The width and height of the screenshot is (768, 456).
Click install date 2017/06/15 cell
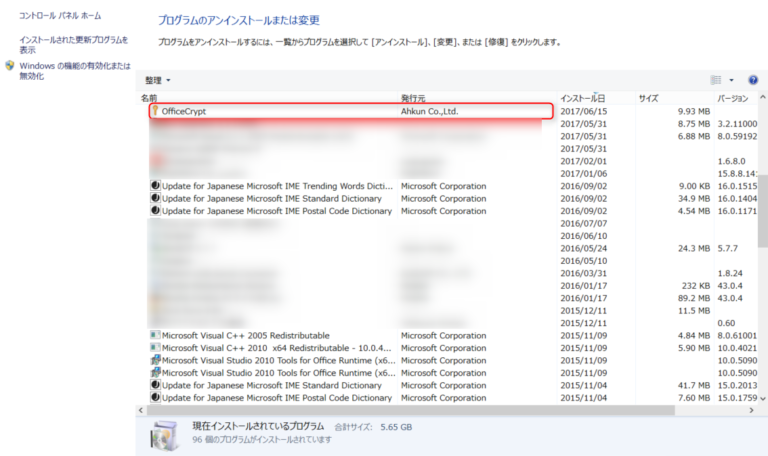pyautogui.click(x=583, y=111)
